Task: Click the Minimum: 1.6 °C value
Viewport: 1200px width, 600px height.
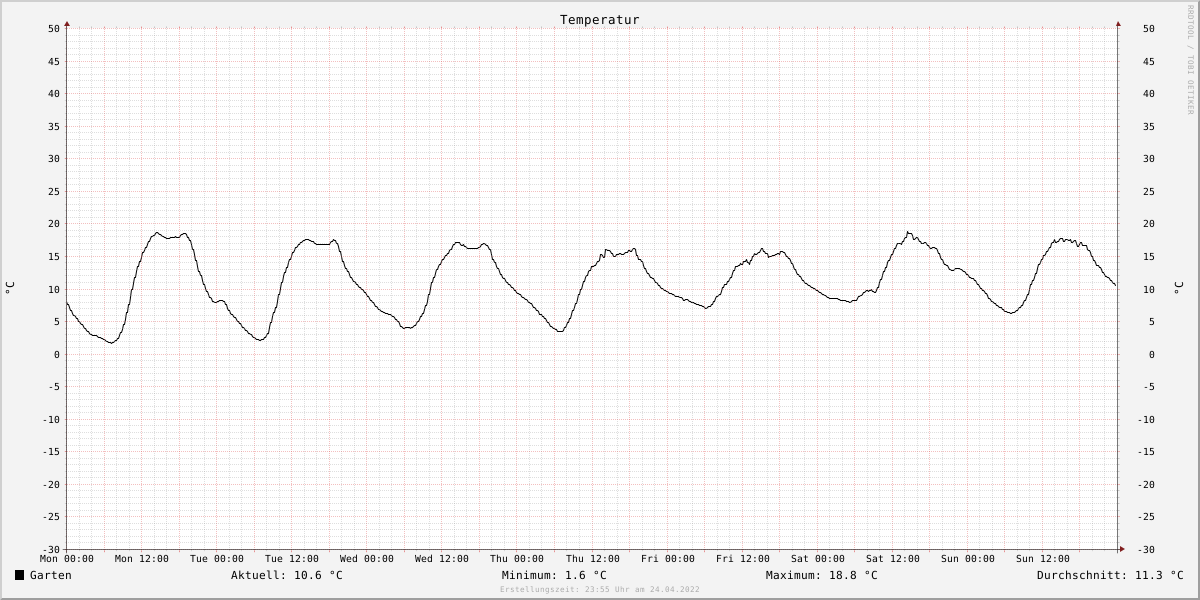Action: tap(554, 575)
